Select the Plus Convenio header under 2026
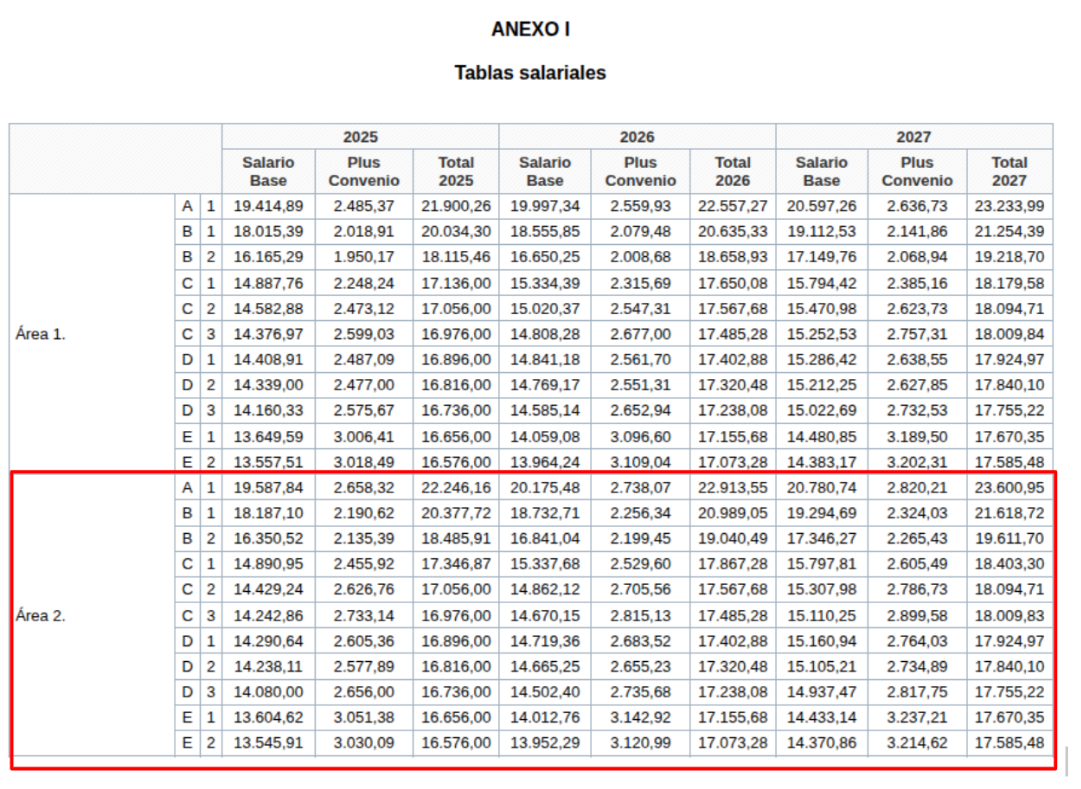The width and height of the screenshot is (1081, 789). (x=640, y=171)
